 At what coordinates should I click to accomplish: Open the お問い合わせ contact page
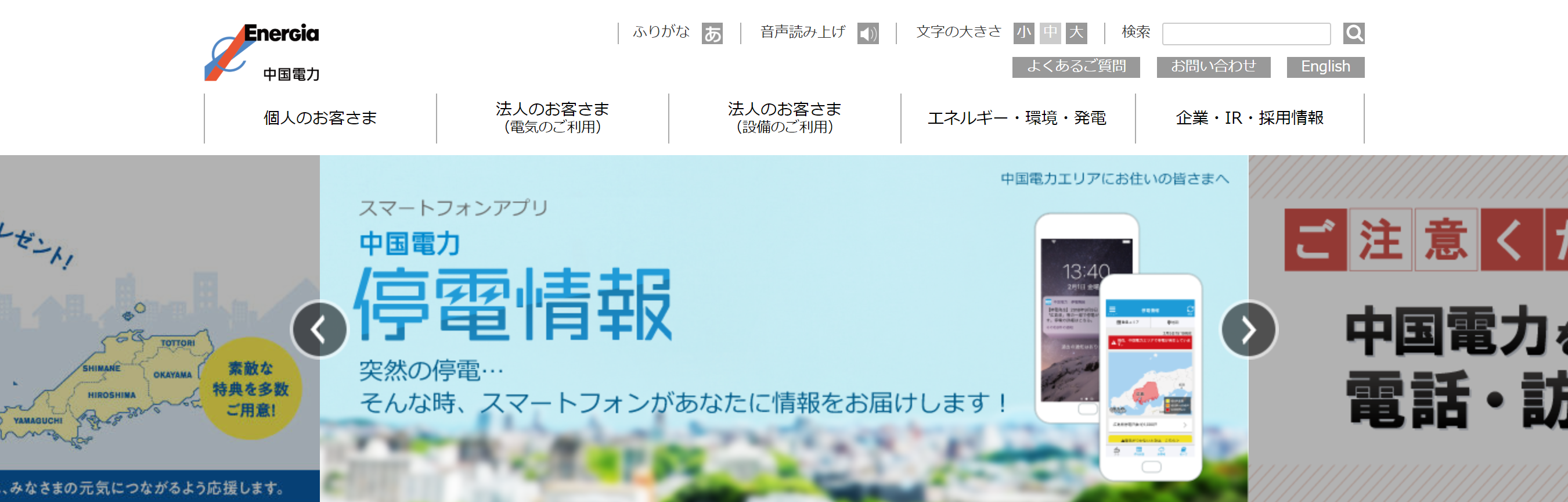[x=1213, y=67]
